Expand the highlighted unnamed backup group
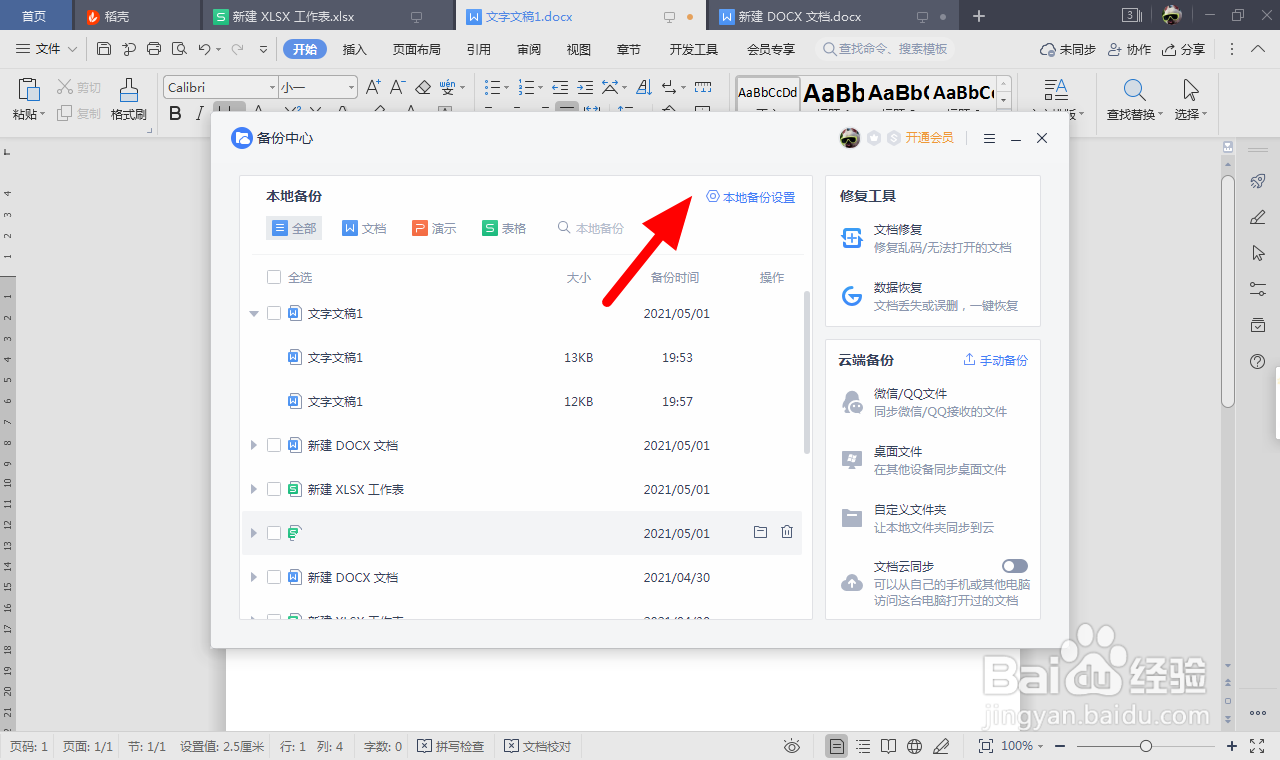Screen dimensions: 1280x760 point(253,533)
